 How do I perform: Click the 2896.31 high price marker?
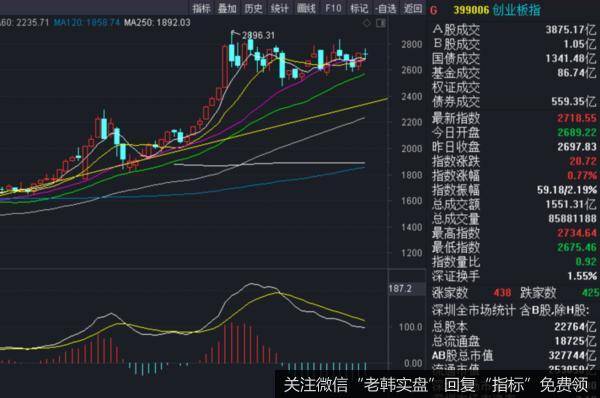coord(258,35)
